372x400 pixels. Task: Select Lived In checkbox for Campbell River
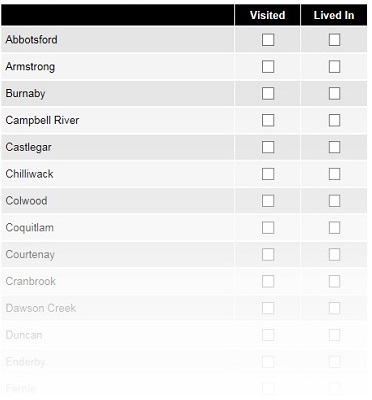334,120
